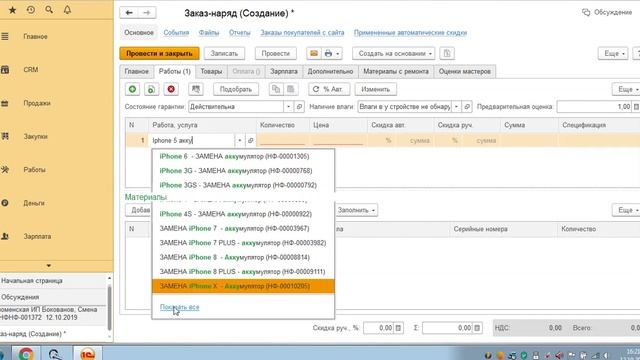Go forward with the right arrow button

pos(146,13)
